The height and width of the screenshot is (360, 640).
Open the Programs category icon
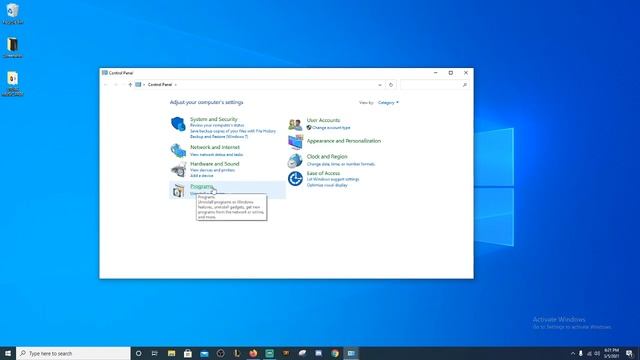coord(178,191)
